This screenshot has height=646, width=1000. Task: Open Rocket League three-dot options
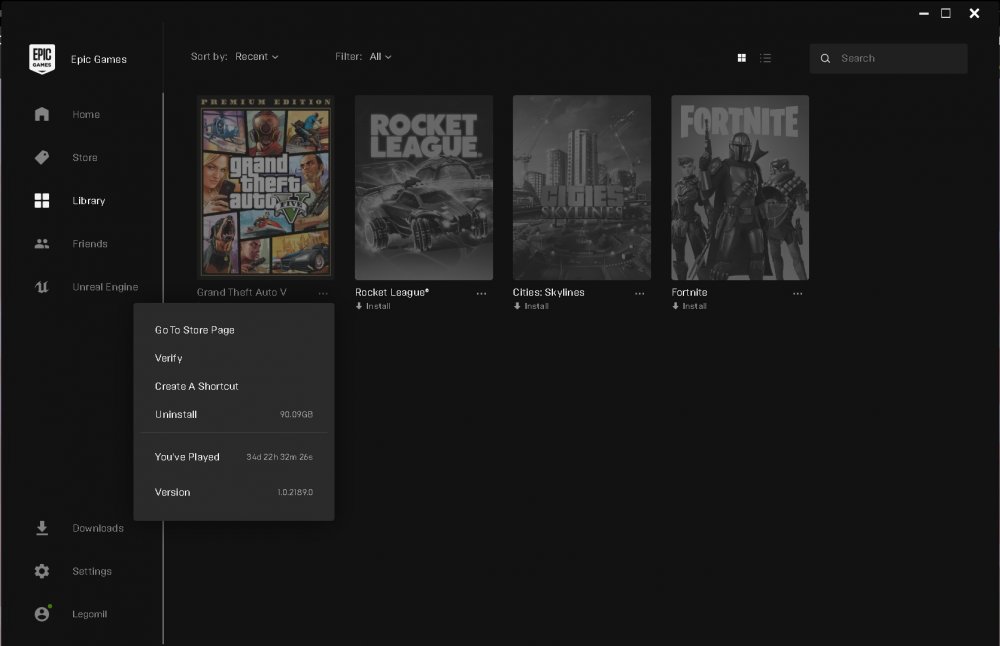[482, 293]
